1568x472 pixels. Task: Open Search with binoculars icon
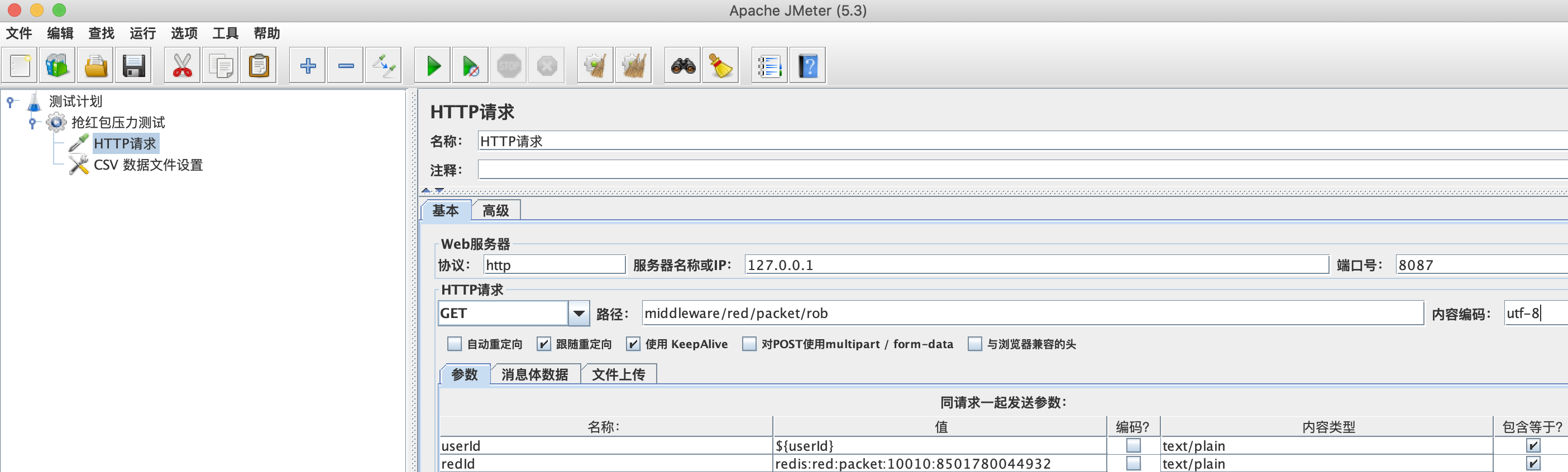click(683, 66)
